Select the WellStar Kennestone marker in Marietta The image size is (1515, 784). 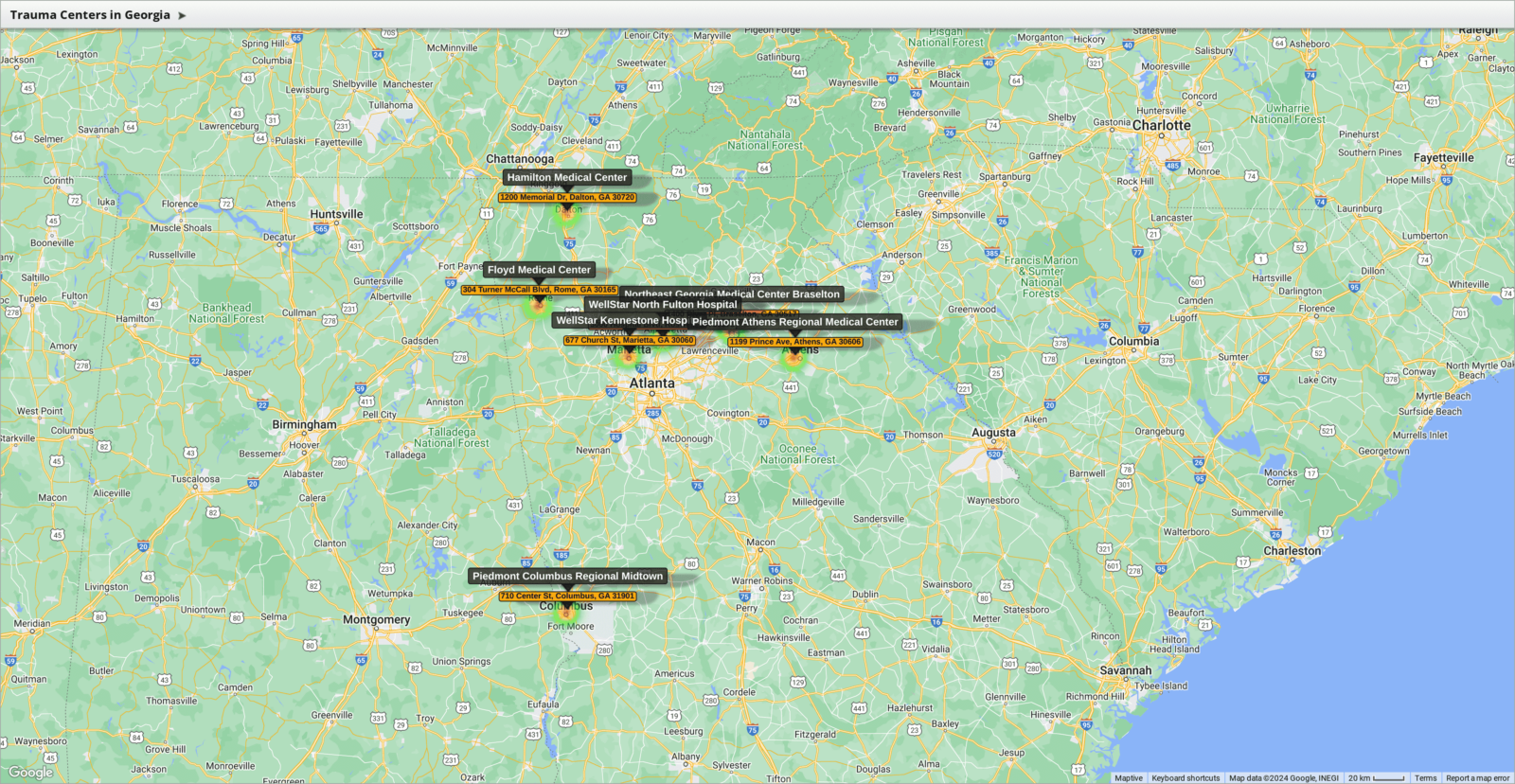point(627,356)
